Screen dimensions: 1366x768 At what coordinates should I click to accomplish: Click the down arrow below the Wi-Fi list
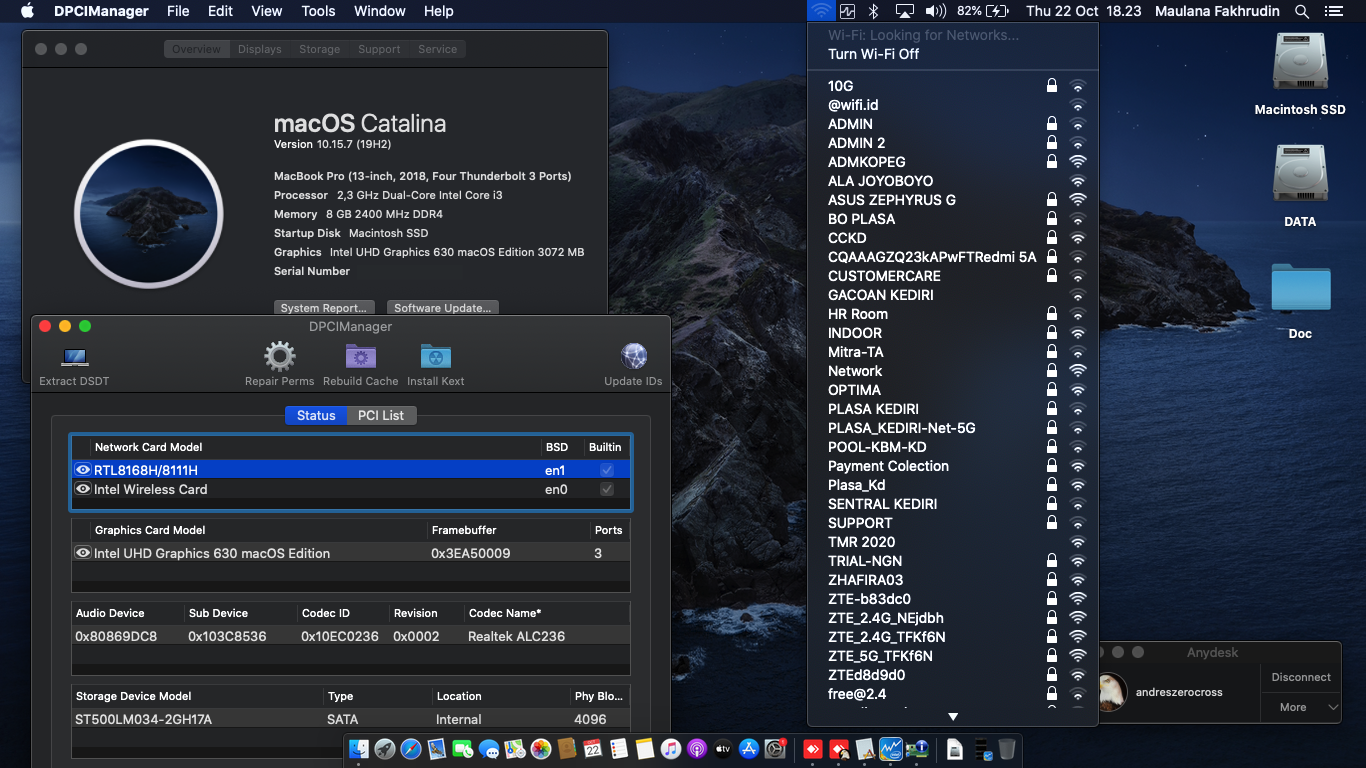click(x=953, y=716)
